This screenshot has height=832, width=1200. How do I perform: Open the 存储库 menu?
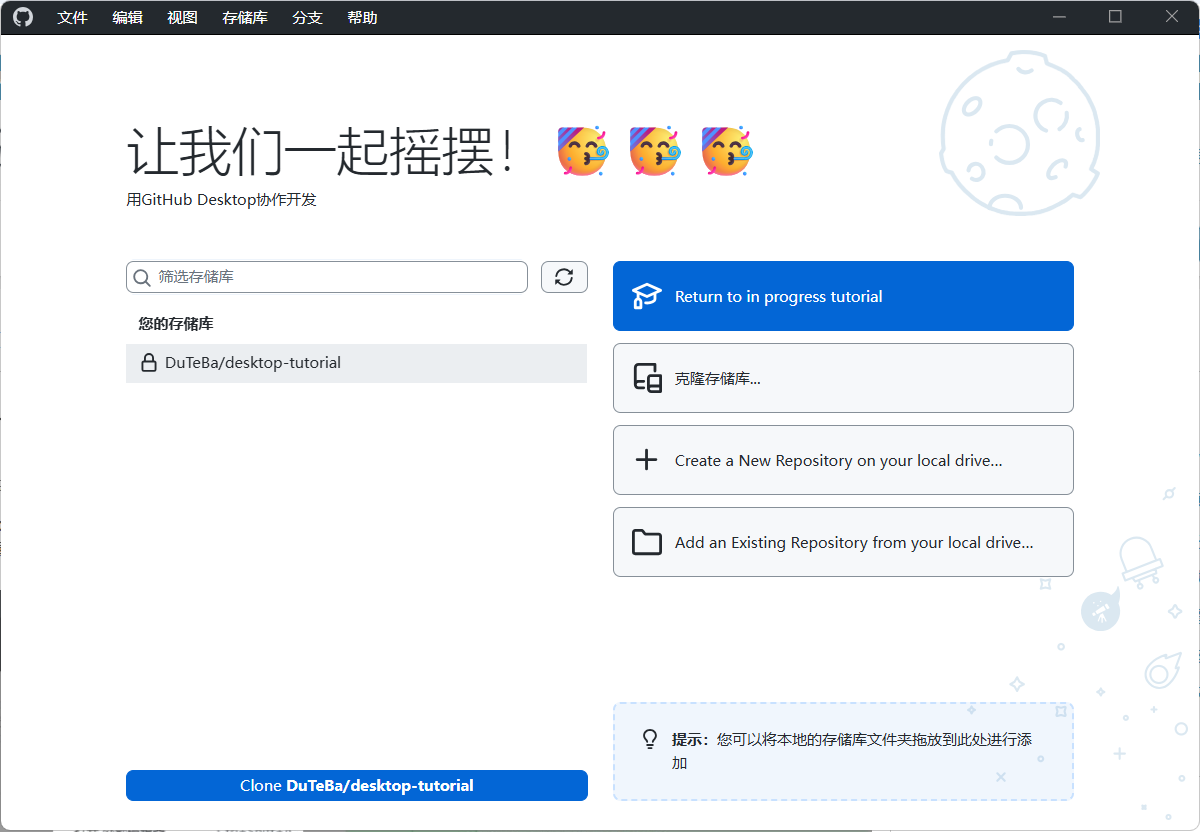(x=245, y=17)
